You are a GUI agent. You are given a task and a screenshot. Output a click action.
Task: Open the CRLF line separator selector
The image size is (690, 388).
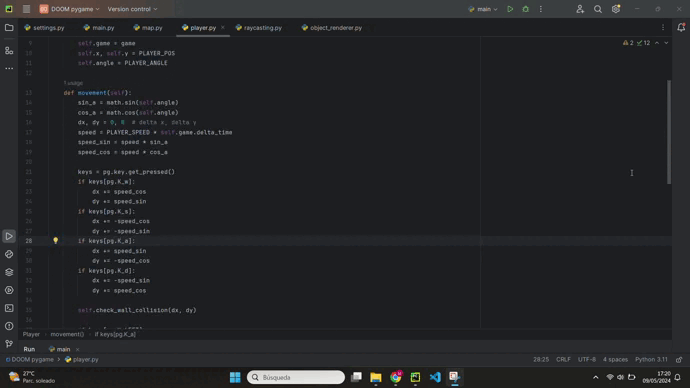point(563,359)
